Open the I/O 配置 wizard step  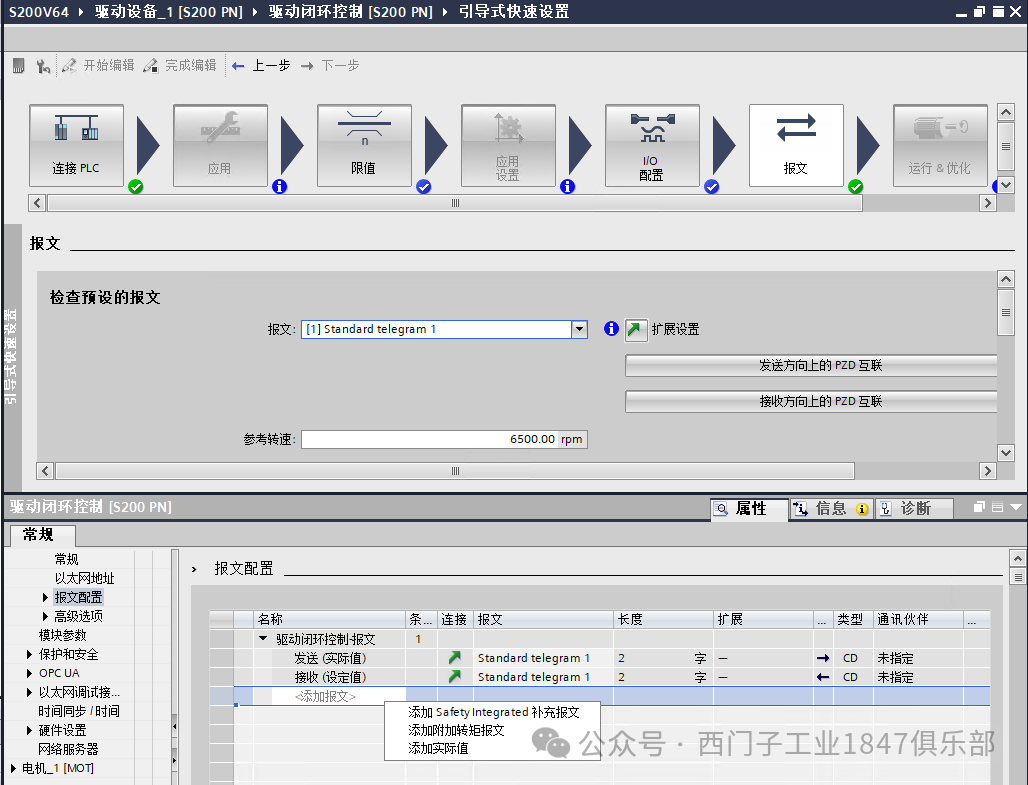coord(652,146)
